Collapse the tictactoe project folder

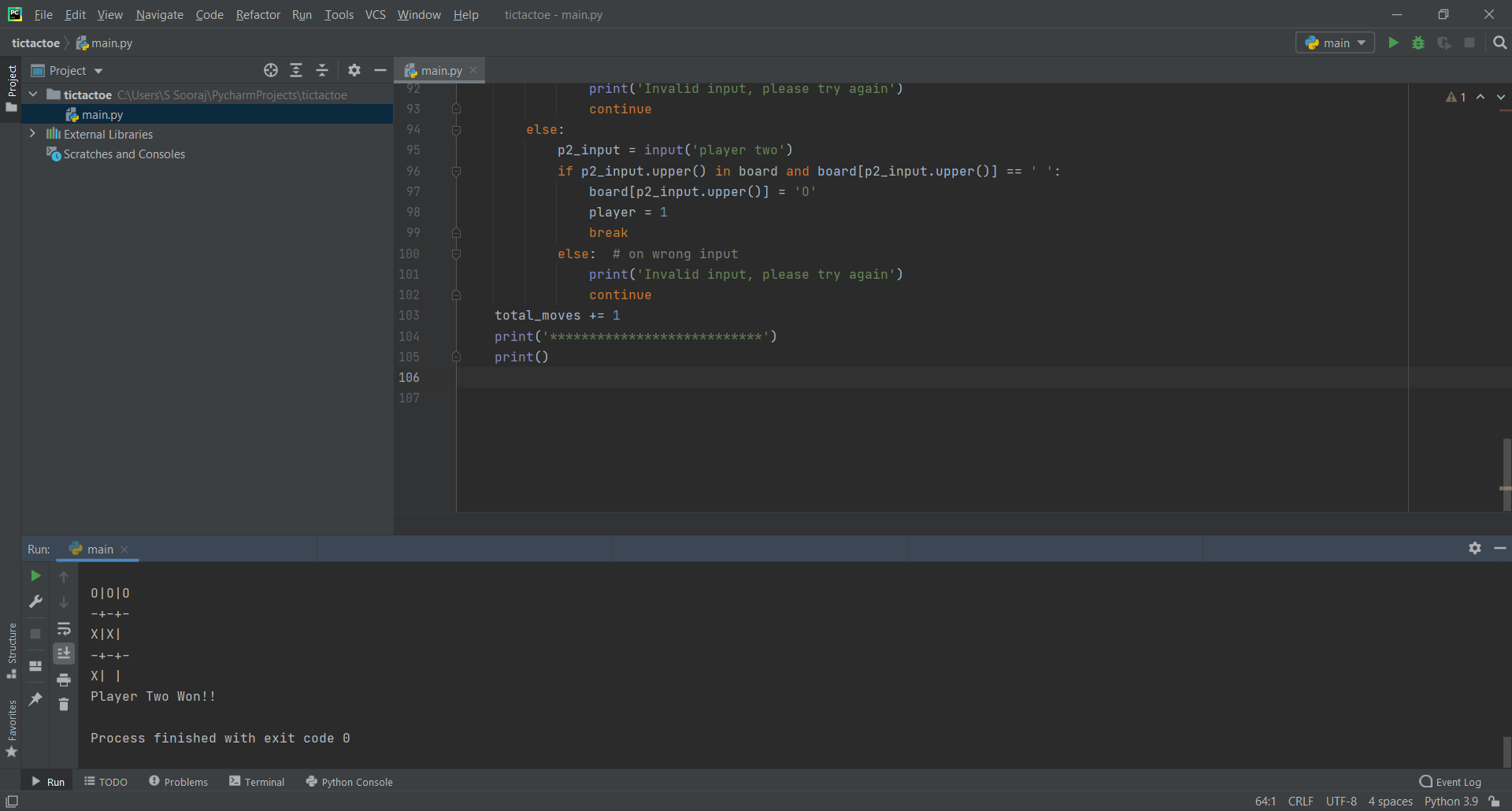coord(33,94)
